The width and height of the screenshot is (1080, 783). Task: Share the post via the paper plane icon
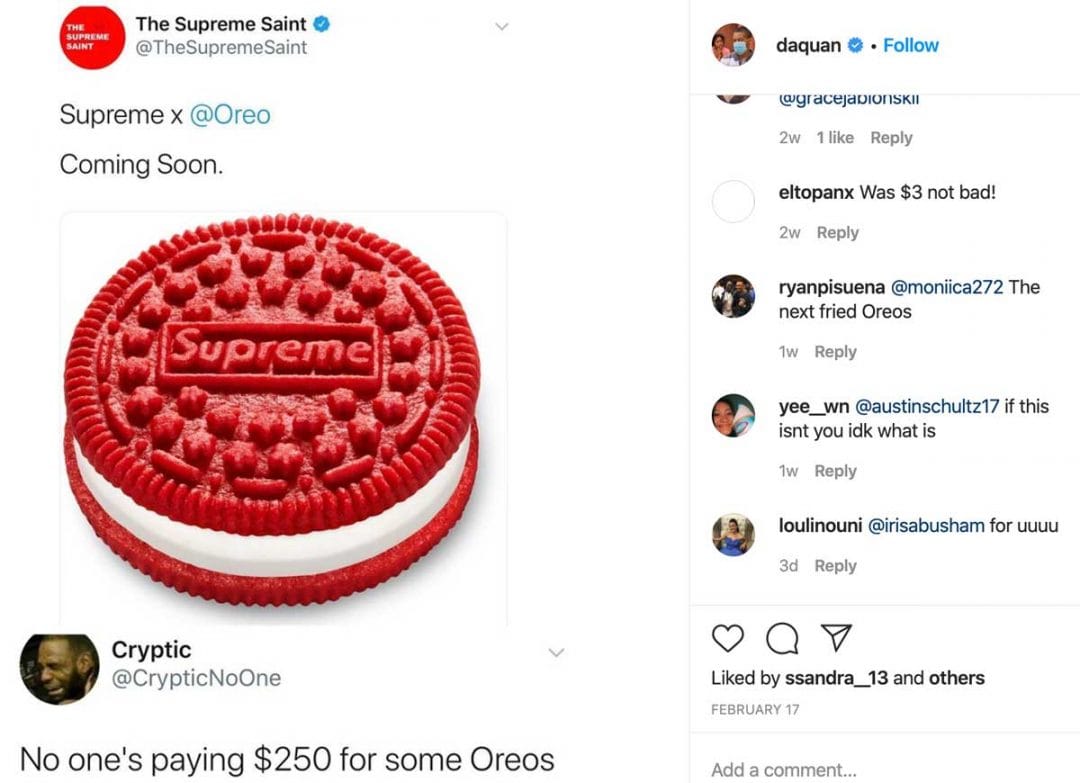point(836,637)
